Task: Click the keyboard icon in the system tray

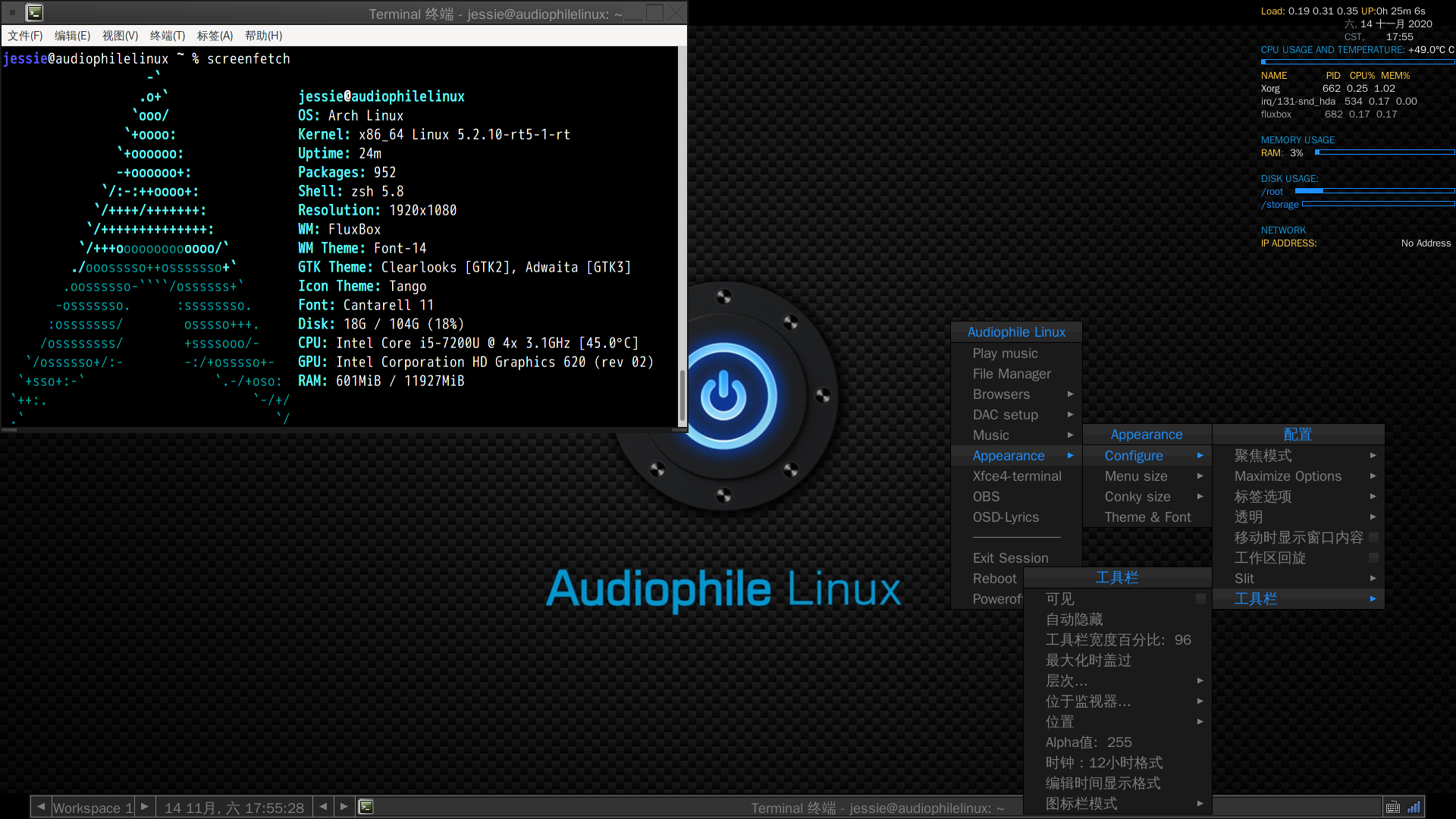Action: [x=1393, y=807]
